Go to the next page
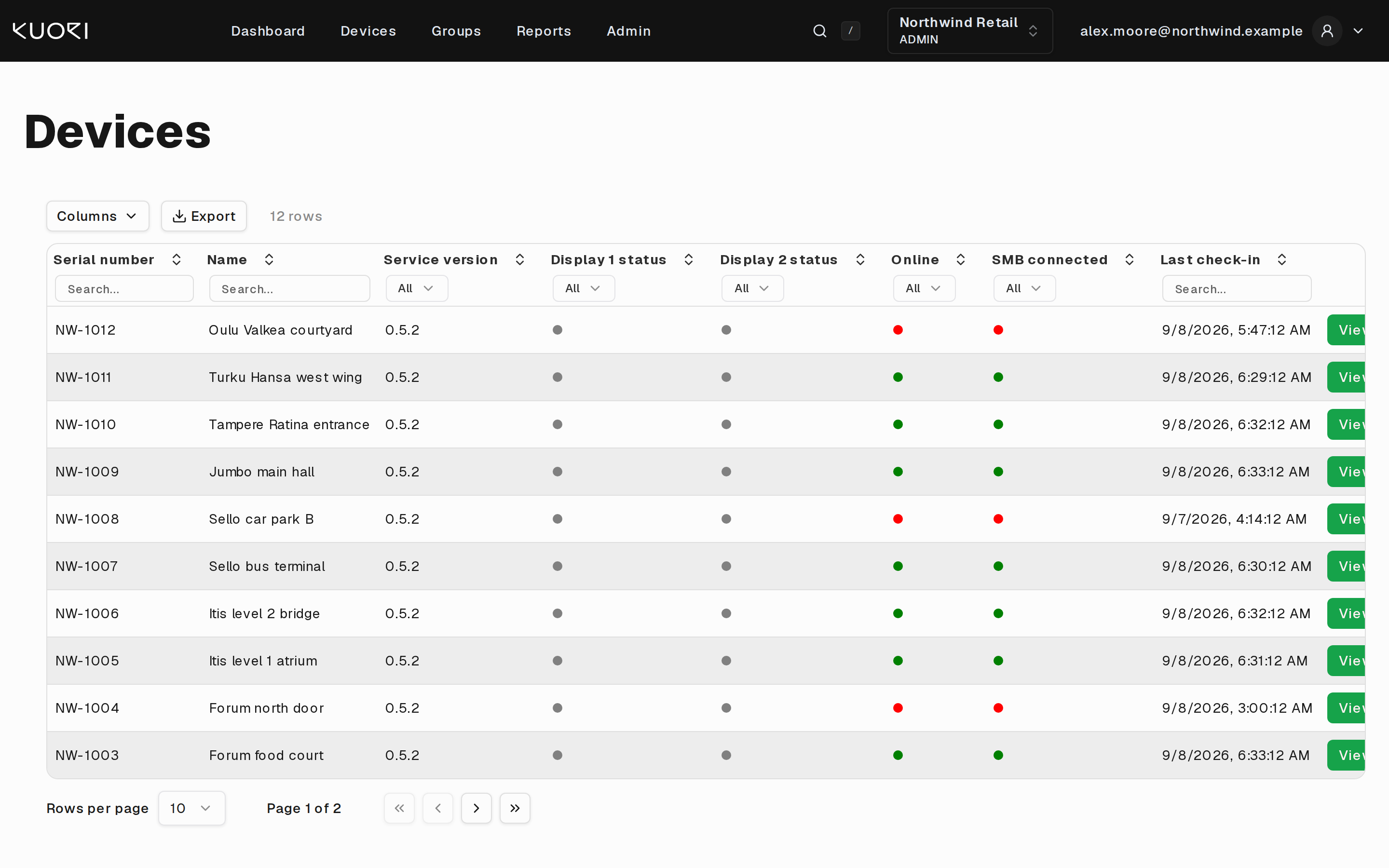This screenshot has width=1389, height=868. 477,808
